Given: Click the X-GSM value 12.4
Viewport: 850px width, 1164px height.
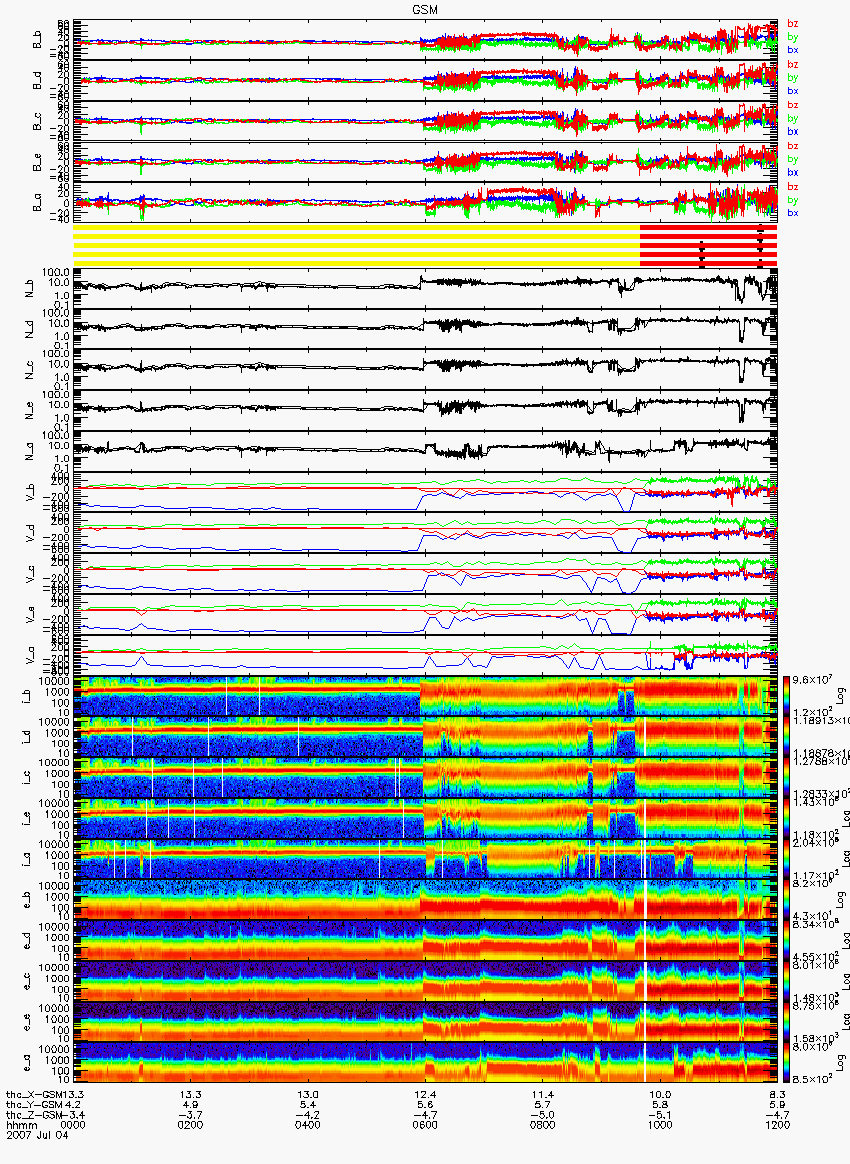Looking at the screenshot, I should point(425,1095).
